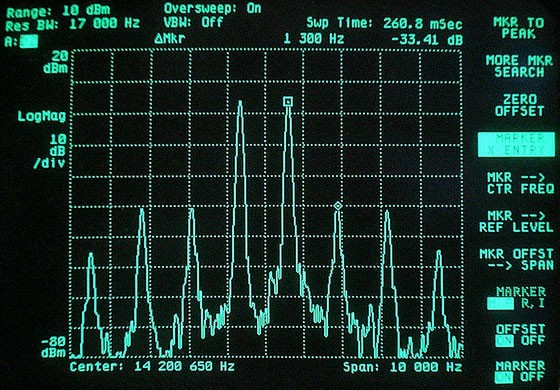Click the square reference marker on the peak
The width and height of the screenshot is (560, 390).
[x=288, y=102]
